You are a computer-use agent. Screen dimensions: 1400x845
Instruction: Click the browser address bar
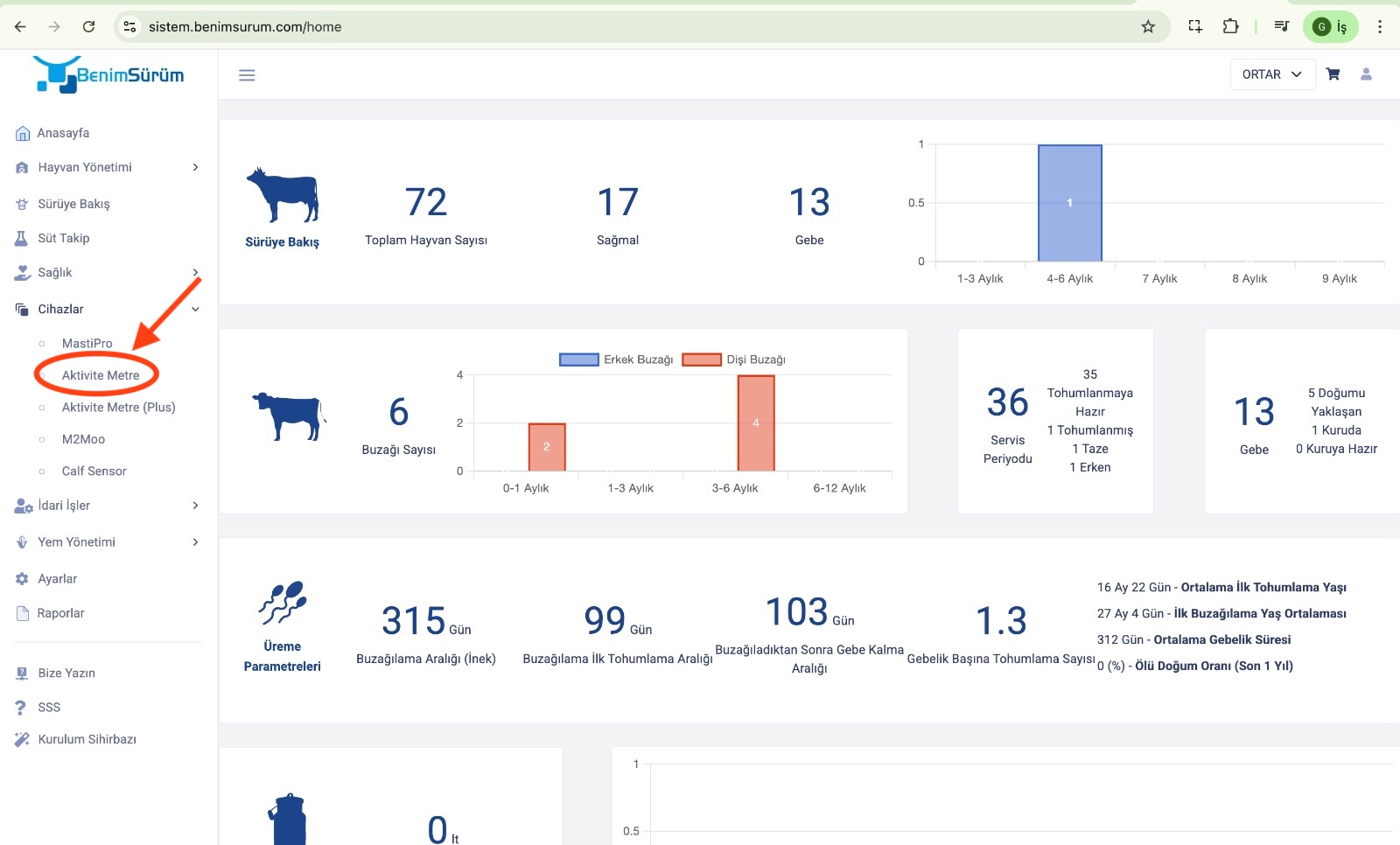(612, 26)
